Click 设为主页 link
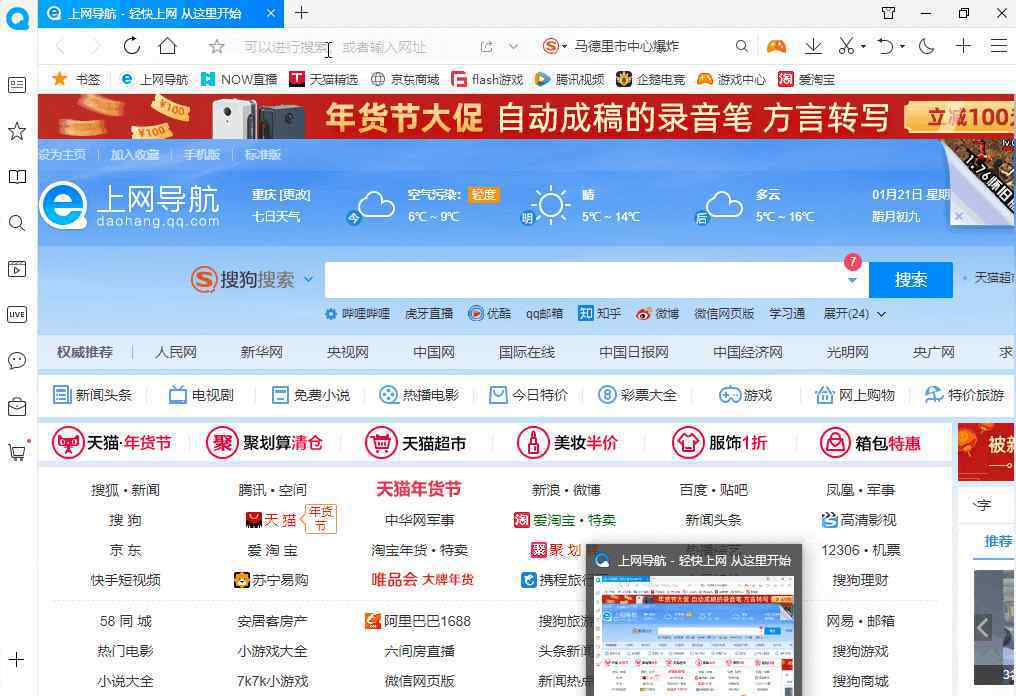 (62, 155)
